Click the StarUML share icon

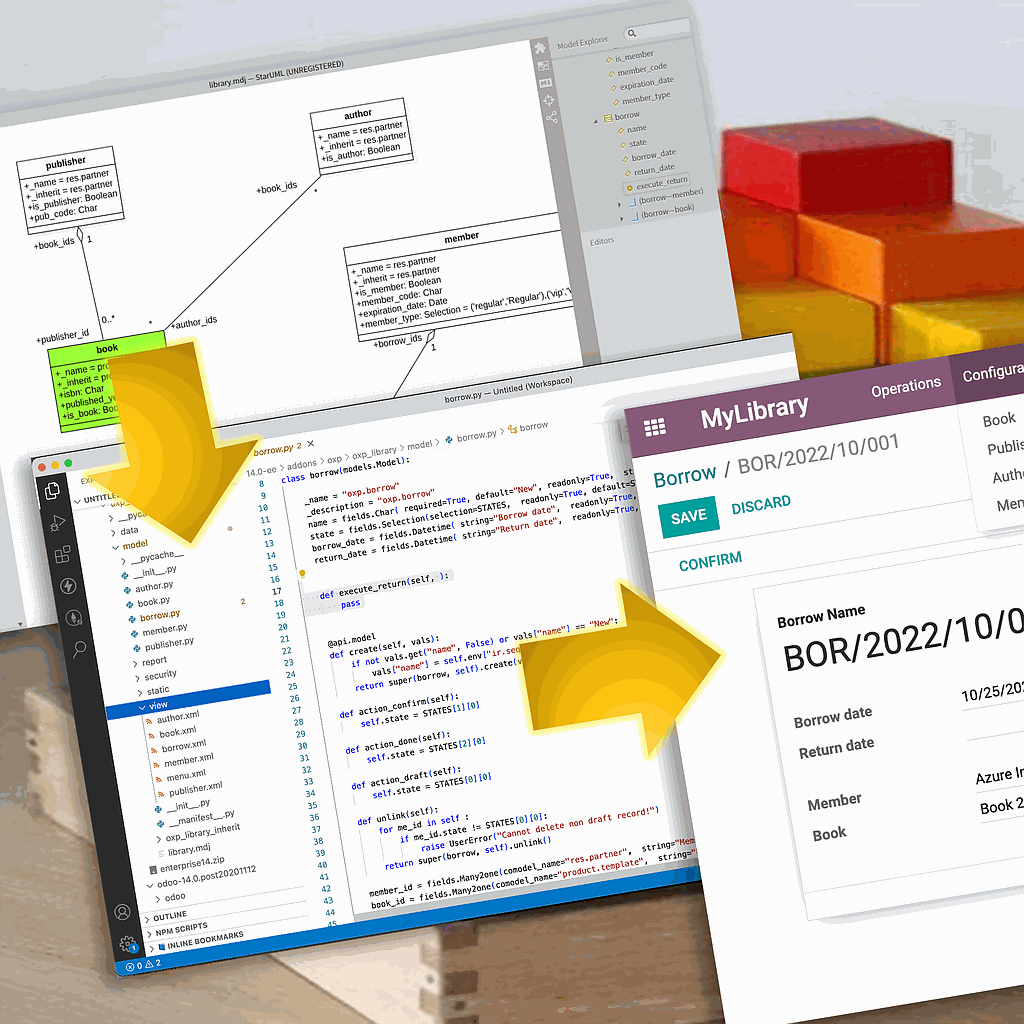(x=552, y=118)
